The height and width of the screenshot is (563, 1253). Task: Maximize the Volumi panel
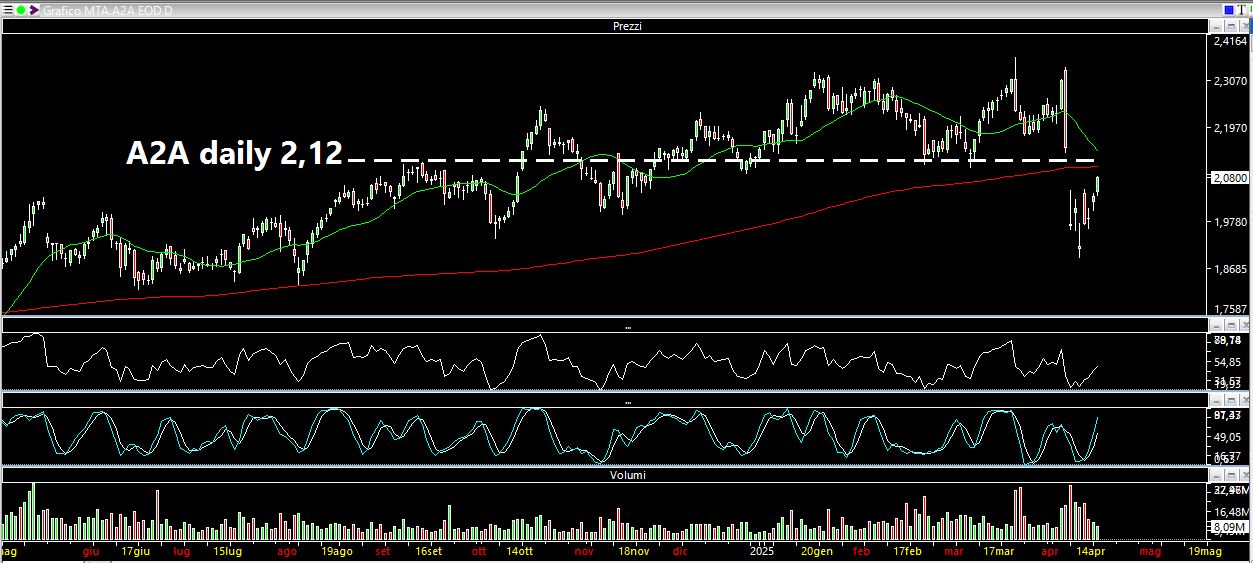(x=1231, y=475)
